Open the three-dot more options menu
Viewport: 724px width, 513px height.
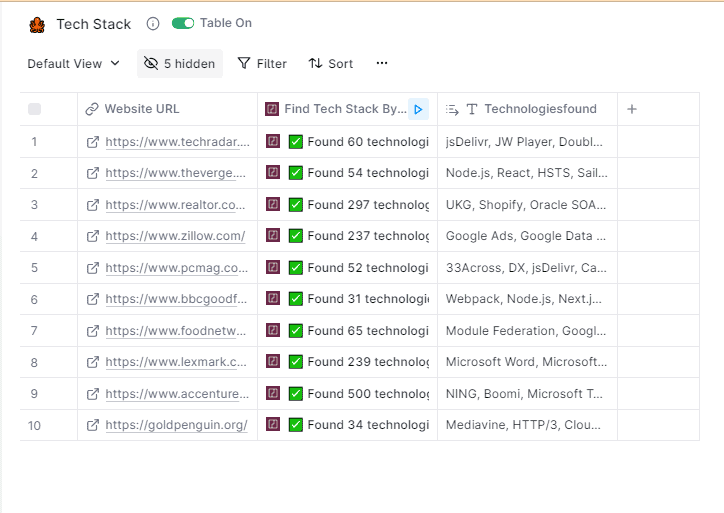coord(382,63)
